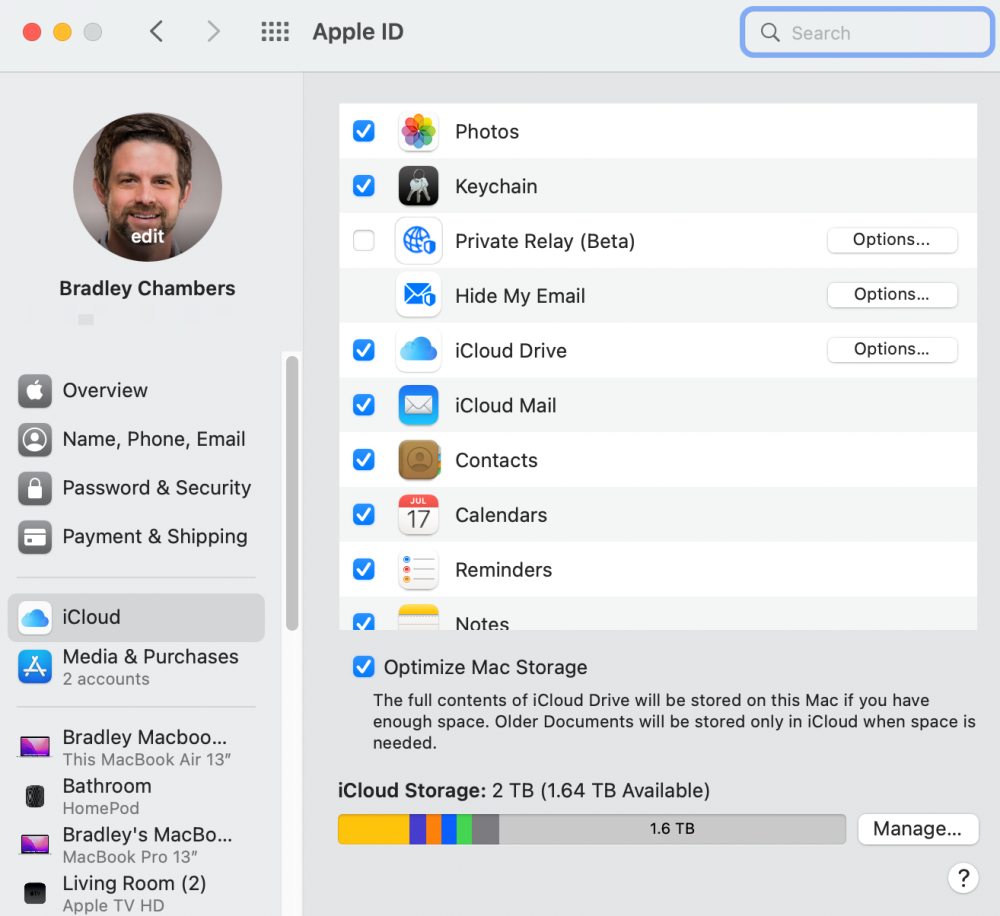Click the Bathroom HomePod device icon
1000x916 pixels.
[x=35, y=796]
